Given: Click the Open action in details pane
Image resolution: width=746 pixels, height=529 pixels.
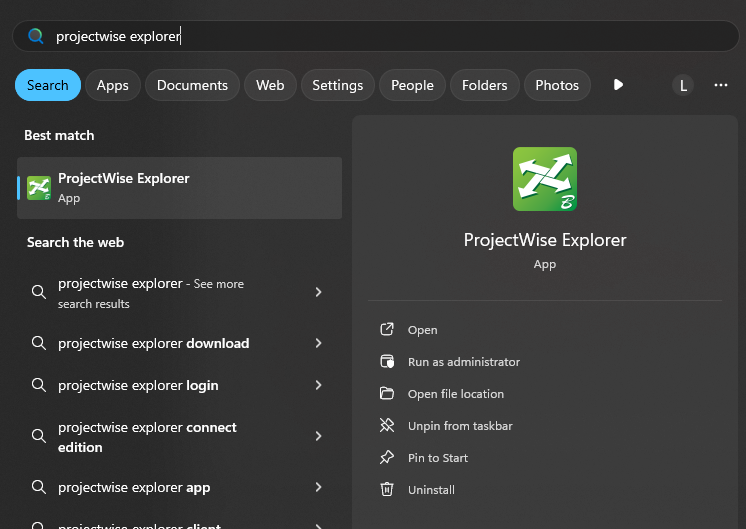Looking at the screenshot, I should coord(422,330).
